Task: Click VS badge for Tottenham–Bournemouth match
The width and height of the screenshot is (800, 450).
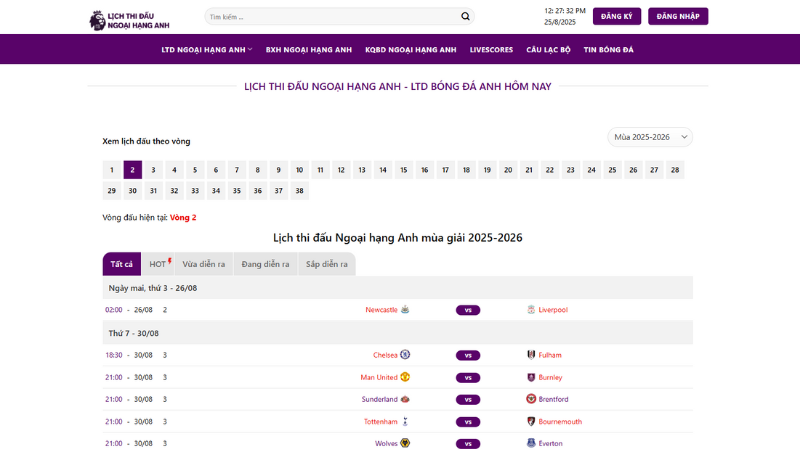Action: click(468, 422)
